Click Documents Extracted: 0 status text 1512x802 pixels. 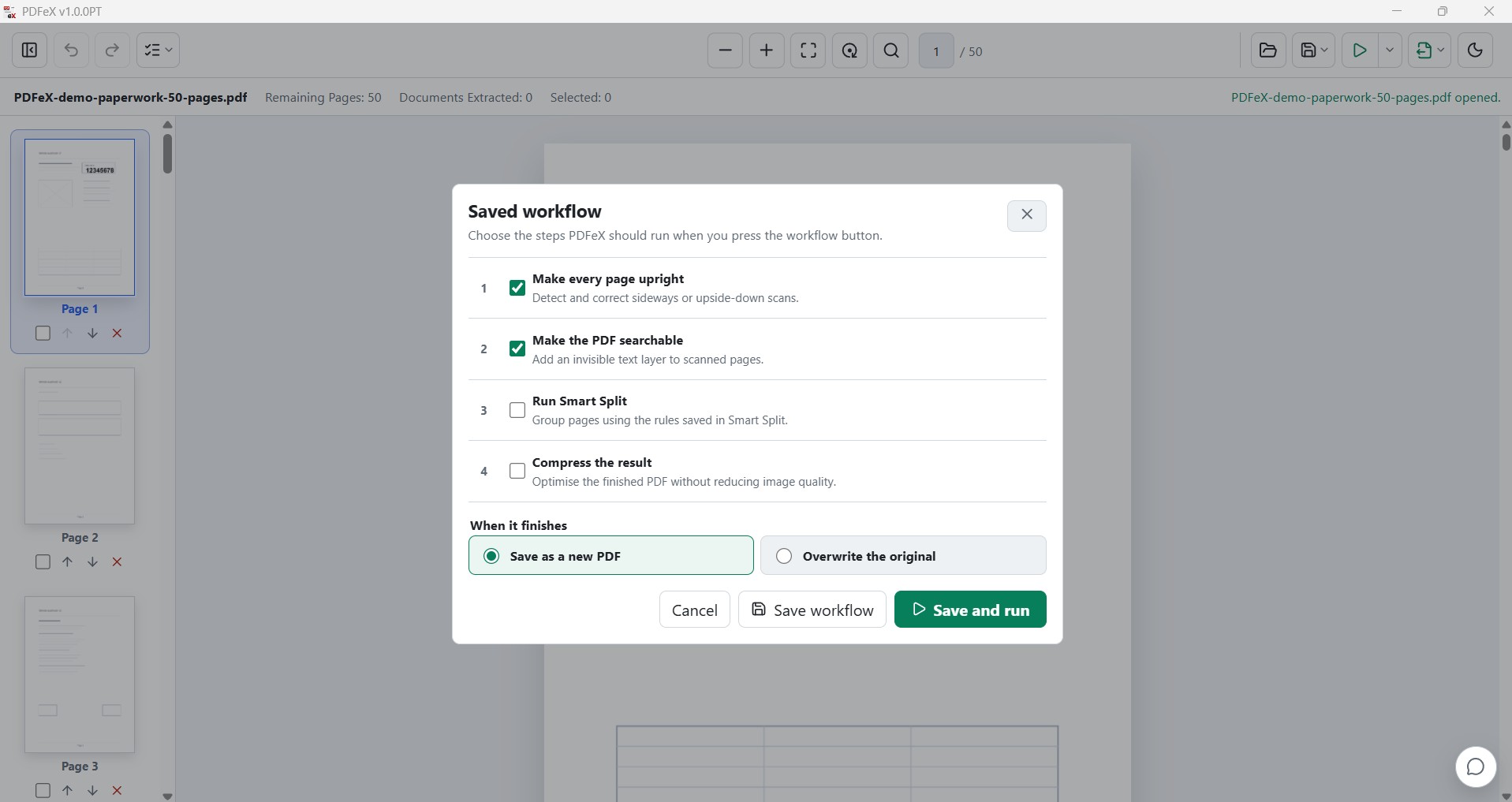click(465, 98)
